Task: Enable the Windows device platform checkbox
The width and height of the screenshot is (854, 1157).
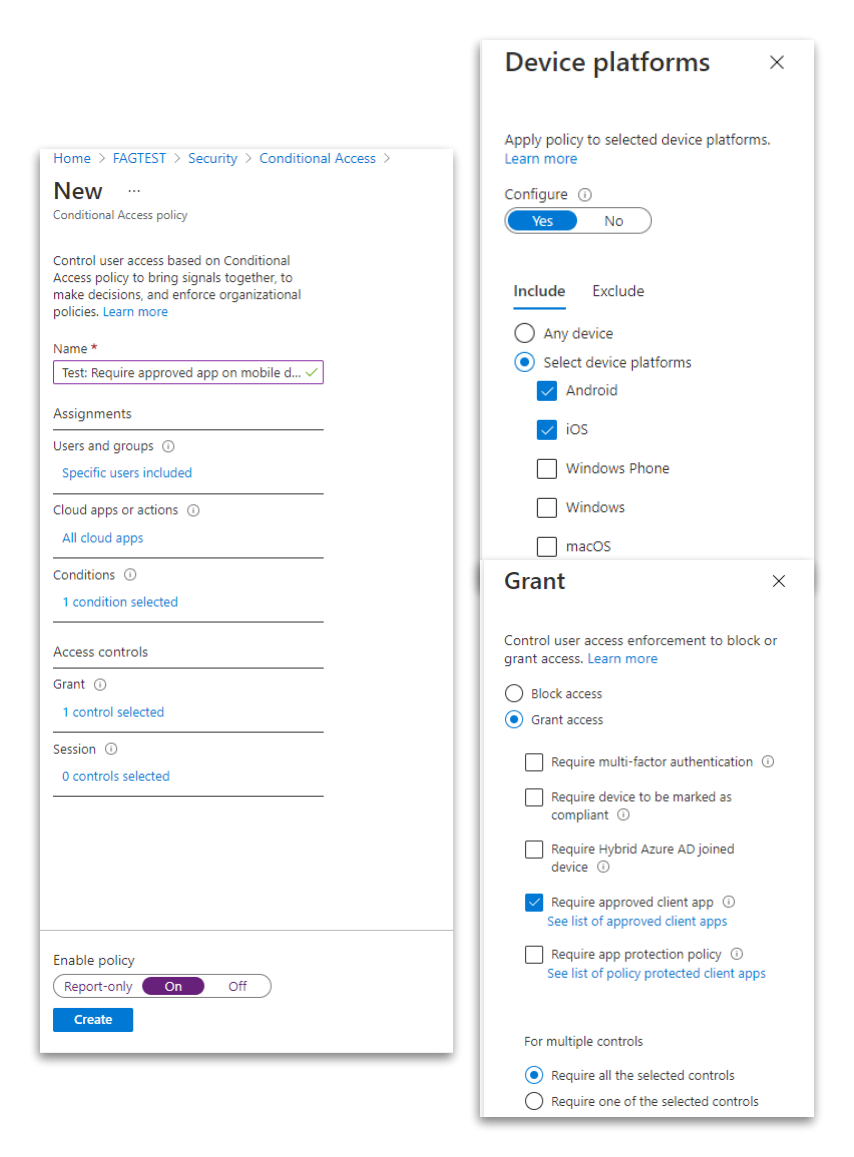Action: [547, 507]
